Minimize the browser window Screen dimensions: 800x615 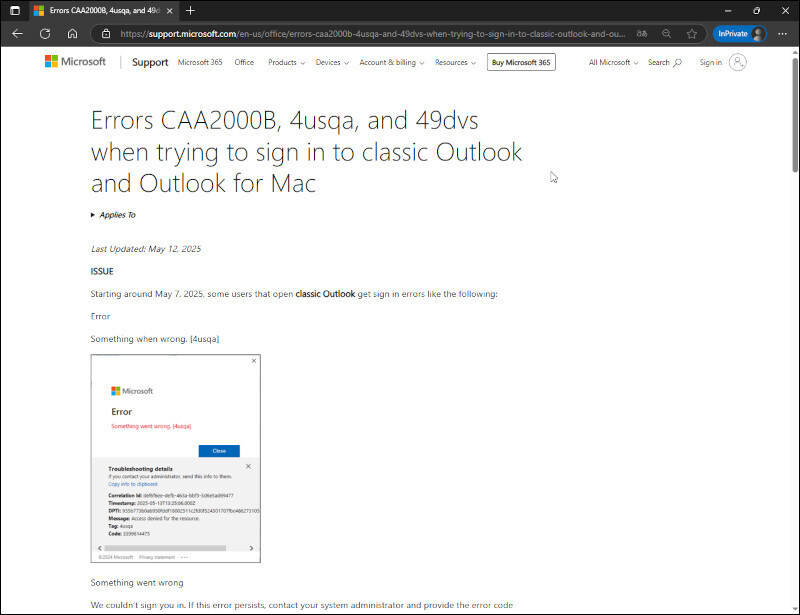(728, 11)
